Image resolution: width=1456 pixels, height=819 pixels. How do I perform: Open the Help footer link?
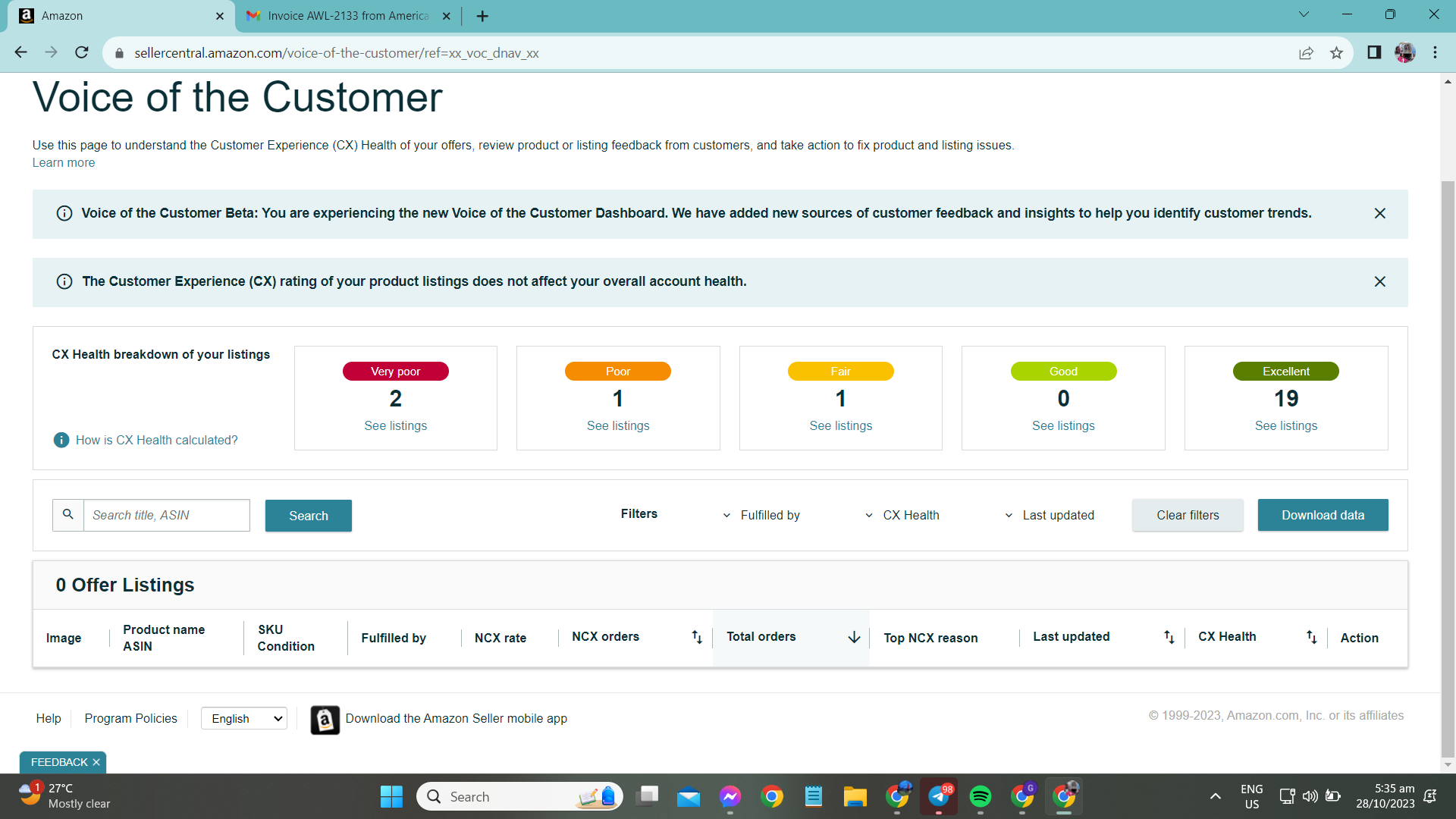point(49,719)
